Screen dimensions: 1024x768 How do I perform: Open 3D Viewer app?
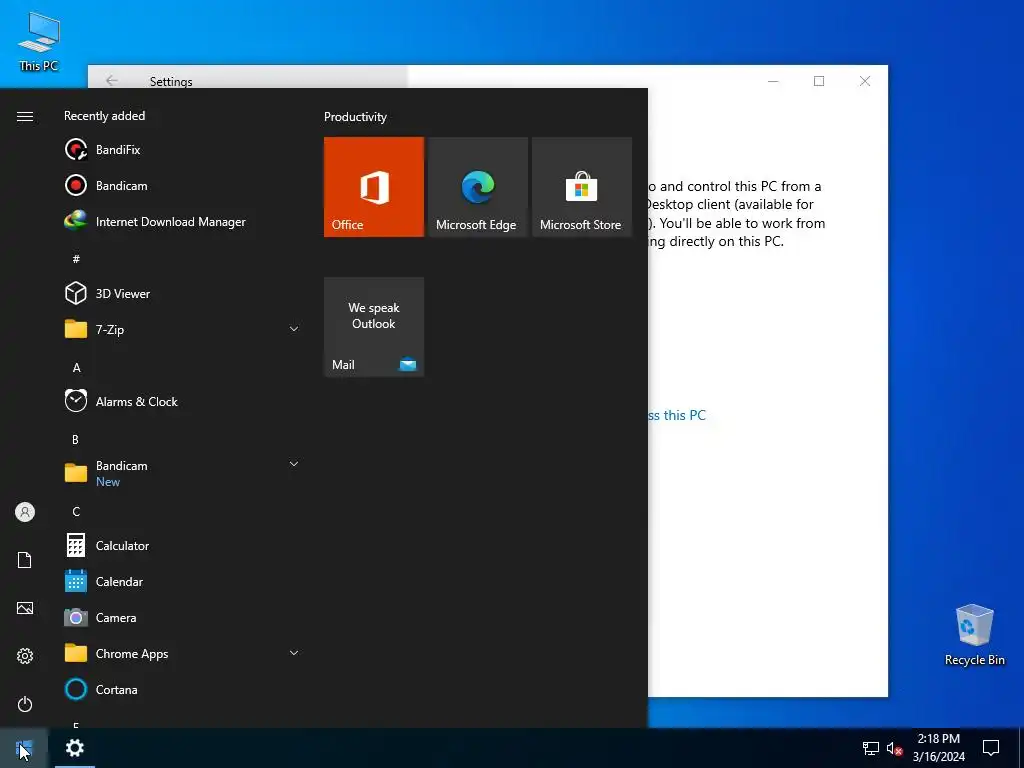[183, 294]
